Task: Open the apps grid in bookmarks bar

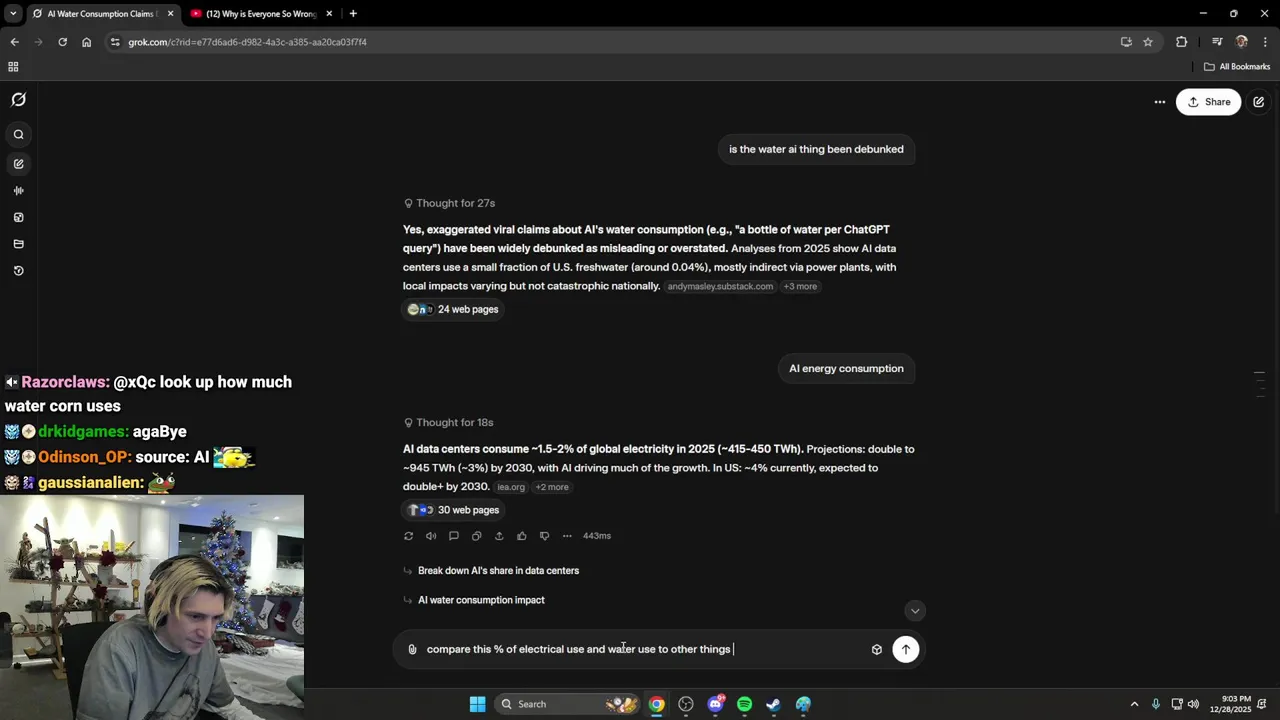Action: [x=13, y=67]
